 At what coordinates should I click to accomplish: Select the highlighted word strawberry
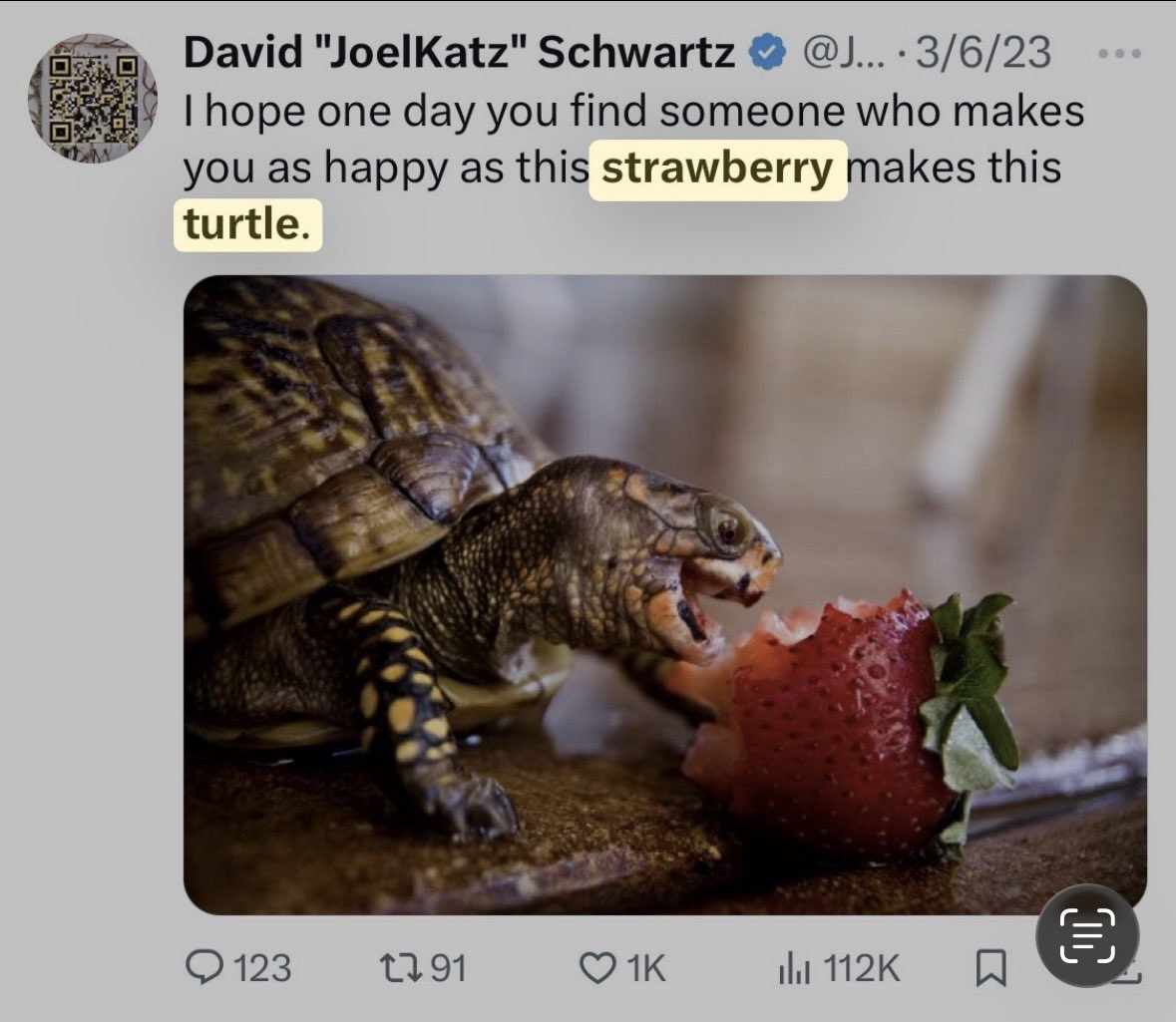tap(717, 170)
